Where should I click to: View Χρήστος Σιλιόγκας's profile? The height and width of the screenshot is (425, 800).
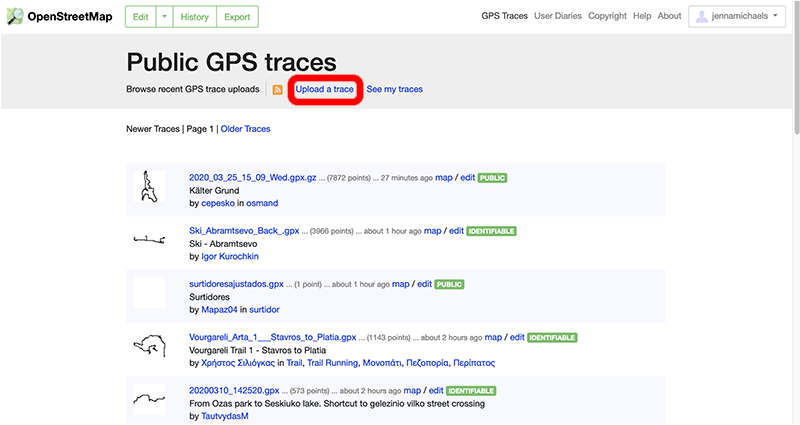pyautogui.click(x=238, y=363)
